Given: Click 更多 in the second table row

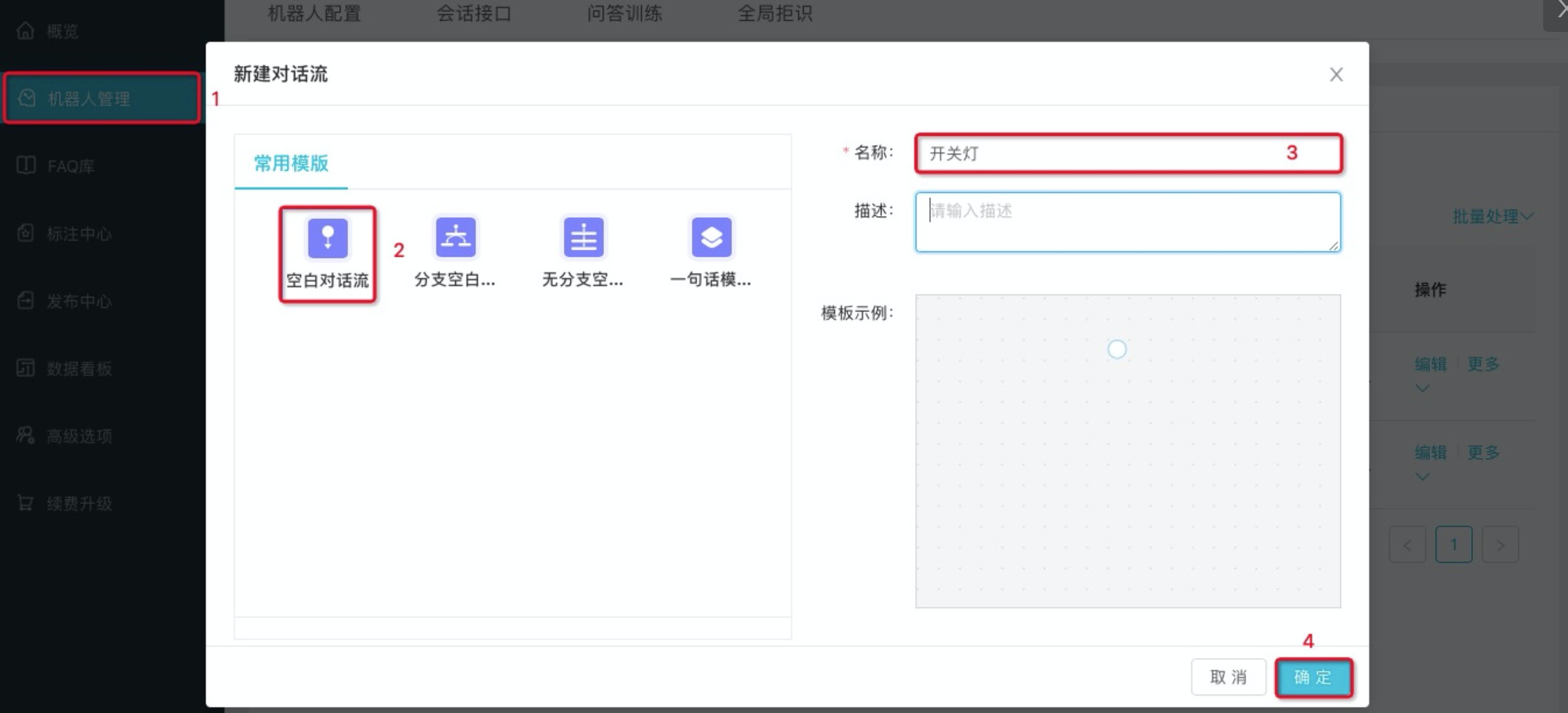Looking at the screenshot, I should [x=1483, y=452].
